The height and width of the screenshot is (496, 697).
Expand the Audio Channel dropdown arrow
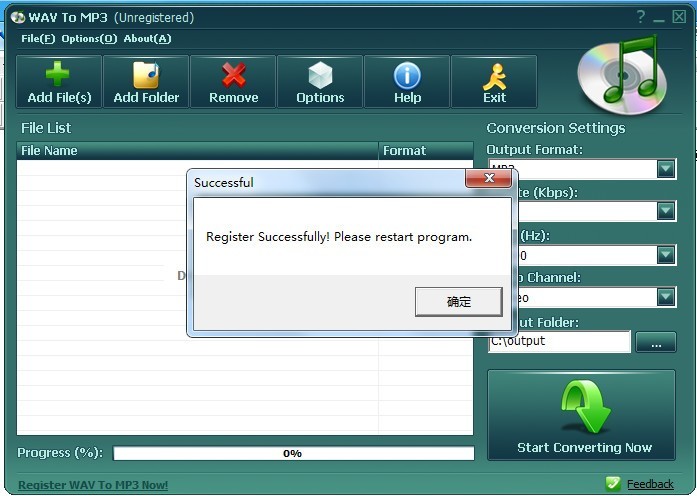(x=666, y=297)
